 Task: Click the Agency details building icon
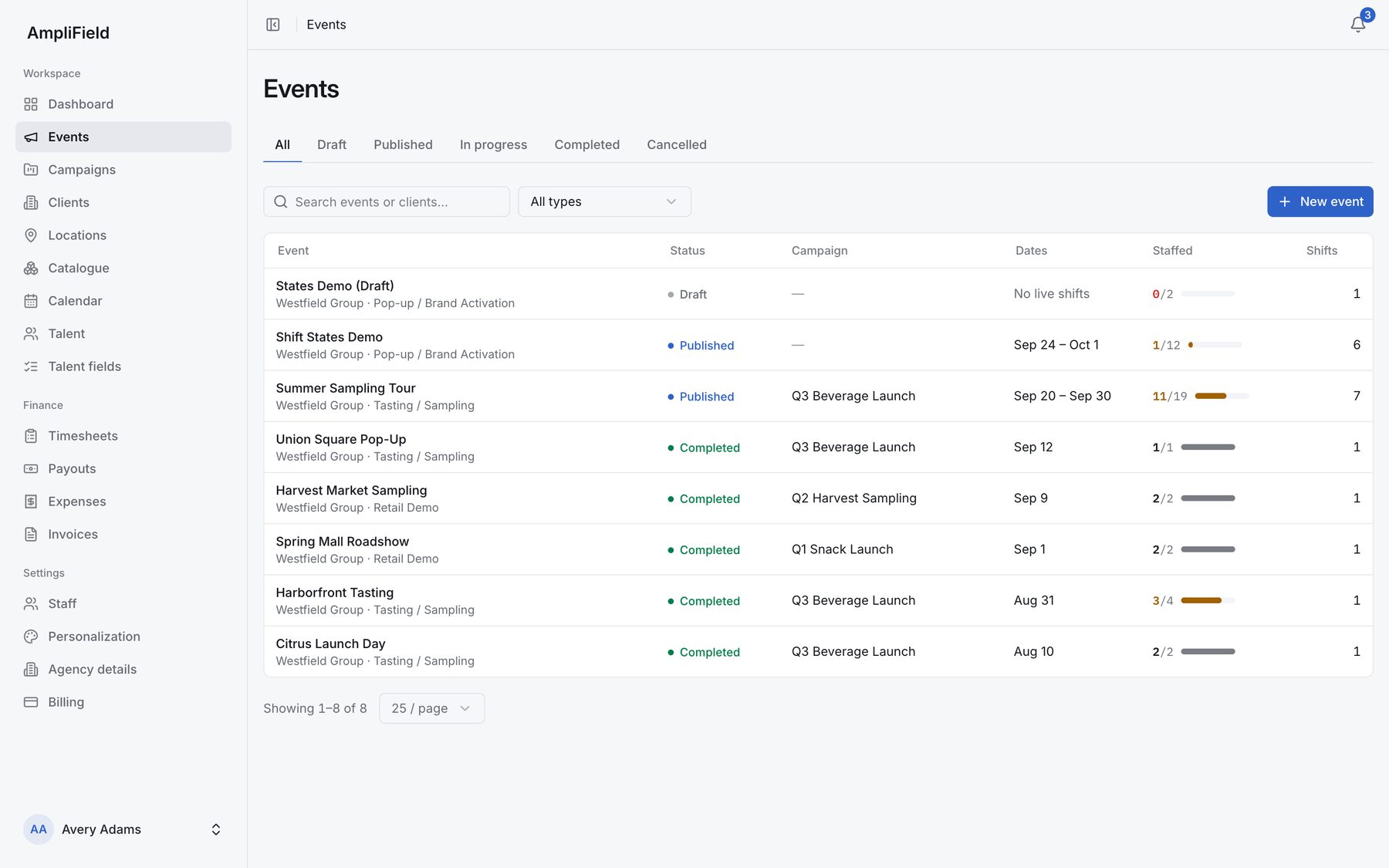pos(31,669)
